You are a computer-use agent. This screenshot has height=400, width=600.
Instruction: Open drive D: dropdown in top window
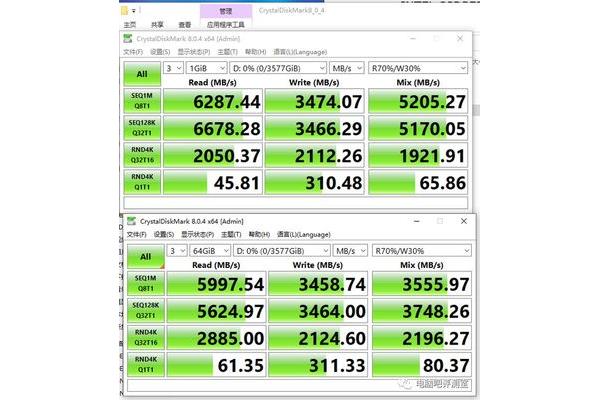pos(278,68)
